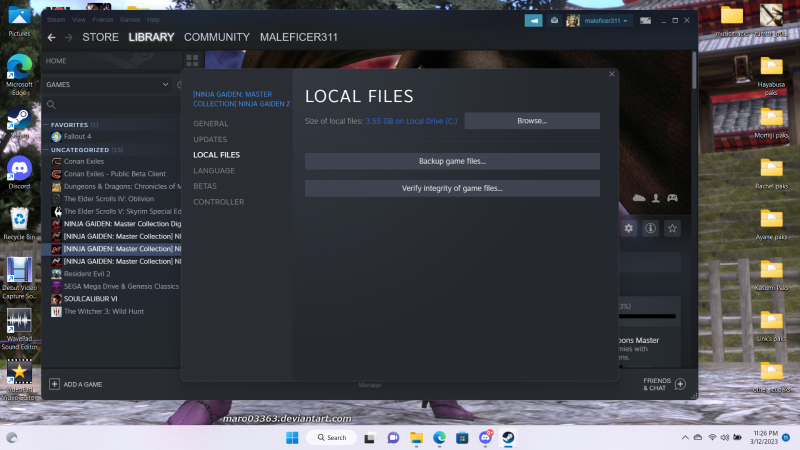Click Browse local files button
Screen dimensions: 800x450
tap(532, 121)
